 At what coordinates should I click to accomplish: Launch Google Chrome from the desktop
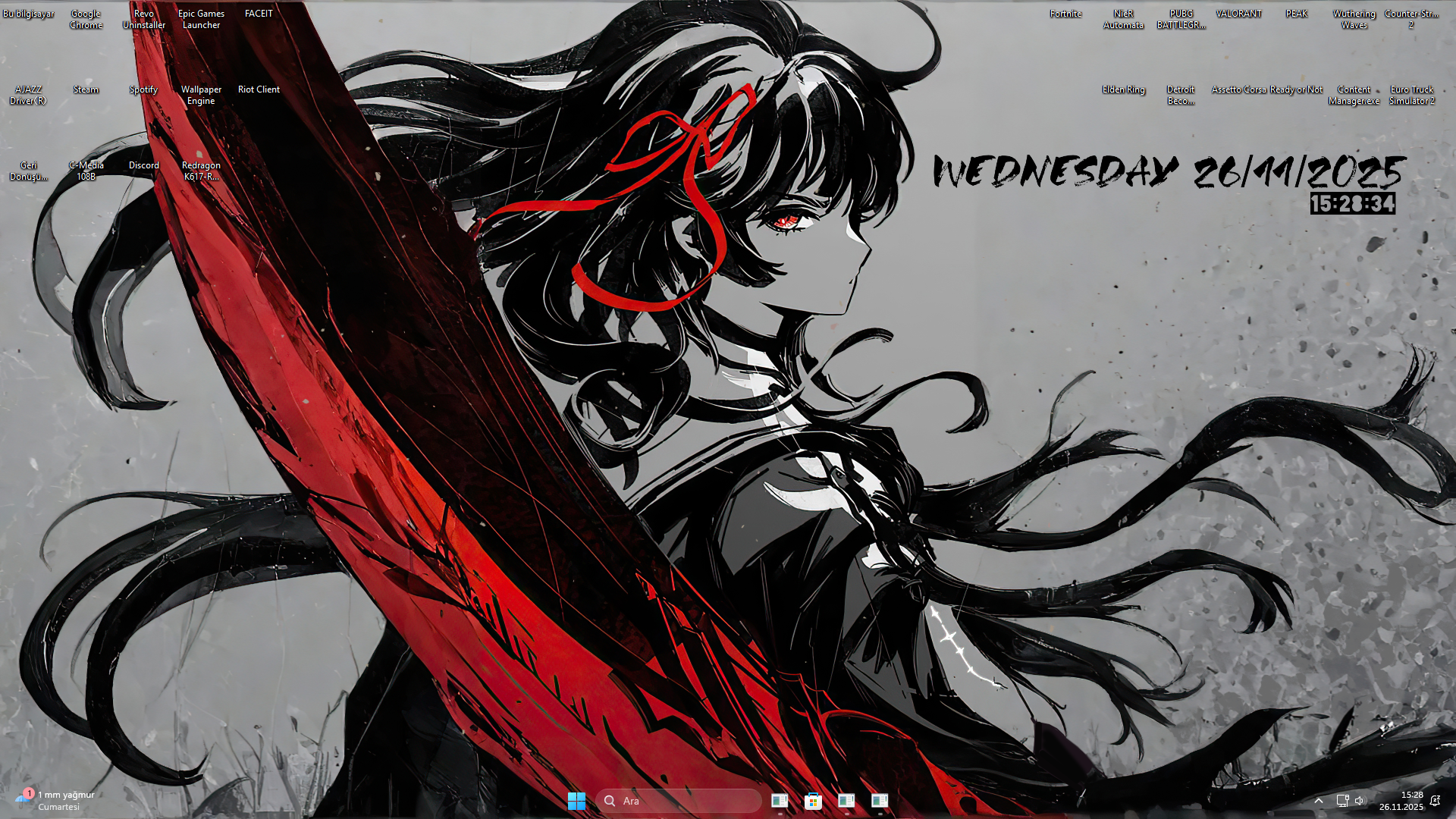[86, 19]
